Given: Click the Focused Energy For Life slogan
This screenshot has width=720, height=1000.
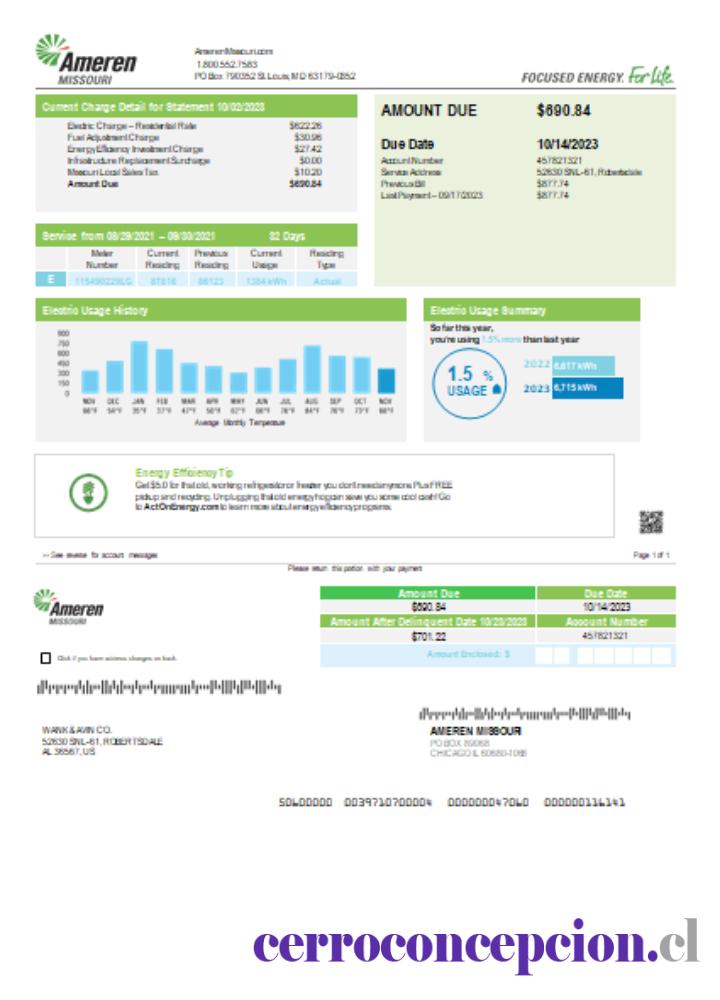Looking at the screenshot, I should pos(597,77).
